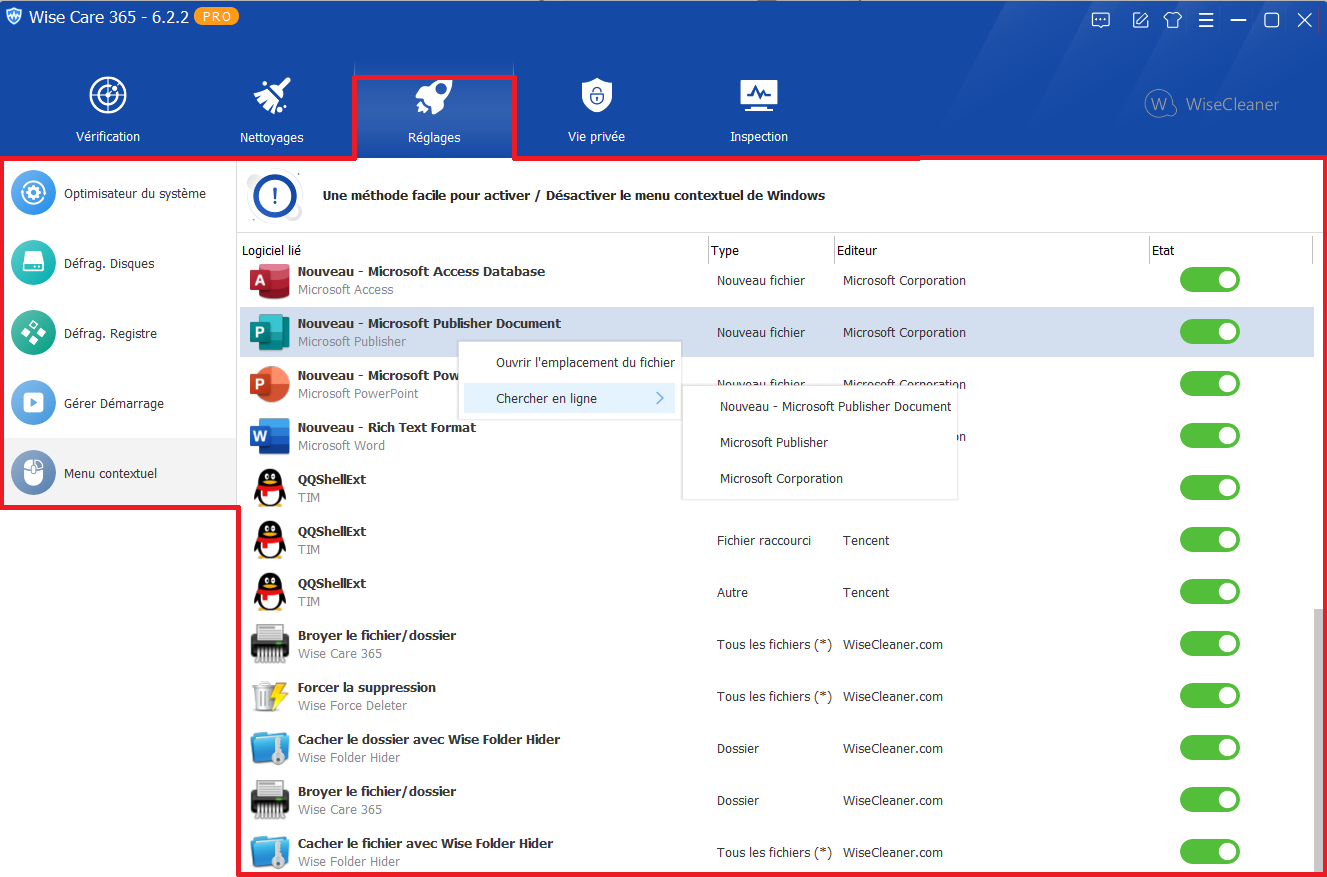Open the Inspection monitor icon
This screenshot has width=1327, height=877.
pyautogui.click(x=759, y=96)
